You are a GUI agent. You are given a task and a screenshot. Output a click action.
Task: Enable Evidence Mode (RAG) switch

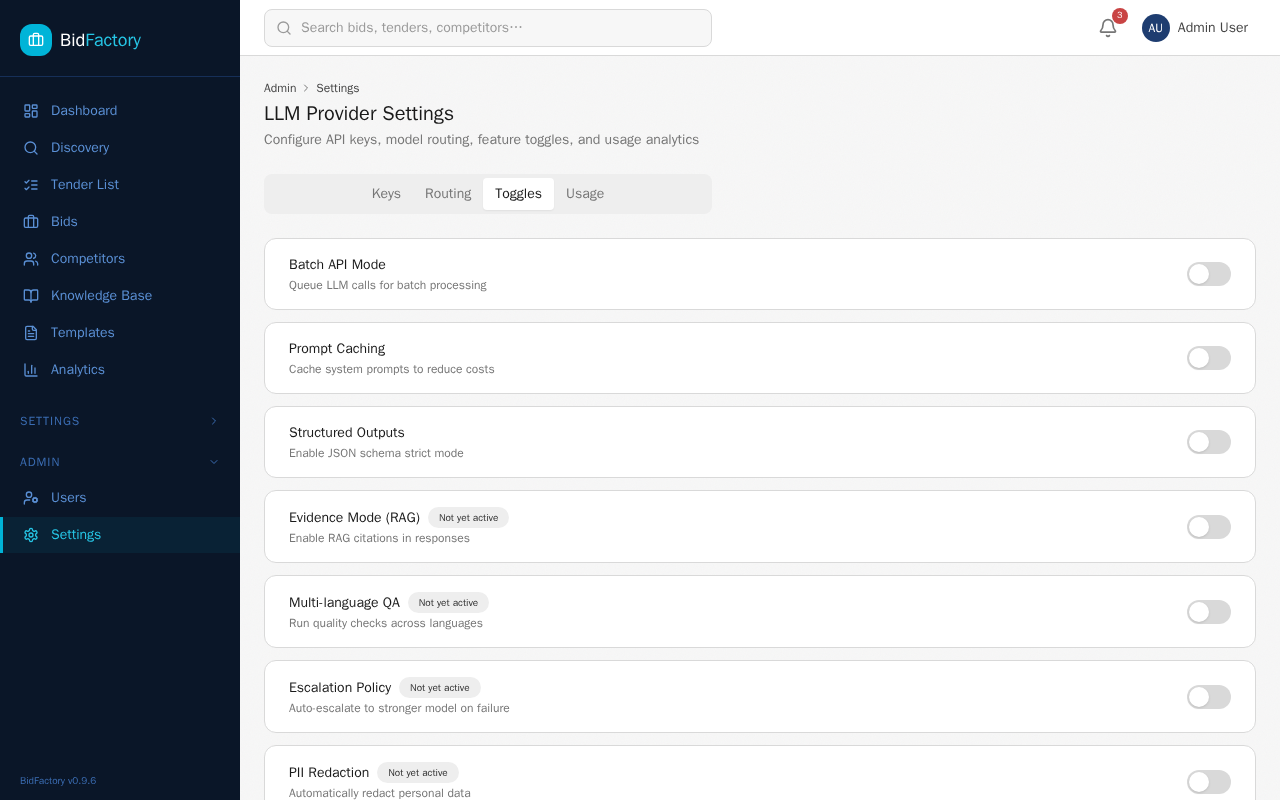click(x=1209, y=527)
